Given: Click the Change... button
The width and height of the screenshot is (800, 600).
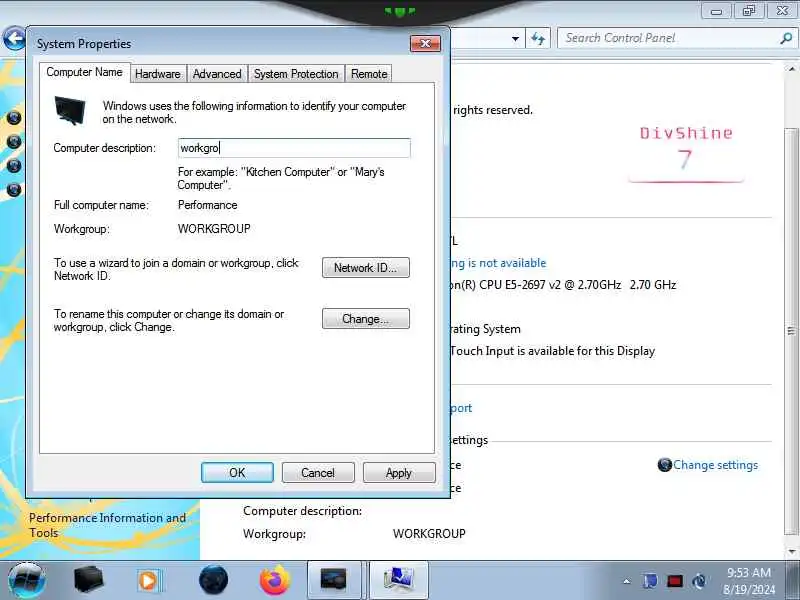Looking at the screenshot, I should tap(365, 319).
